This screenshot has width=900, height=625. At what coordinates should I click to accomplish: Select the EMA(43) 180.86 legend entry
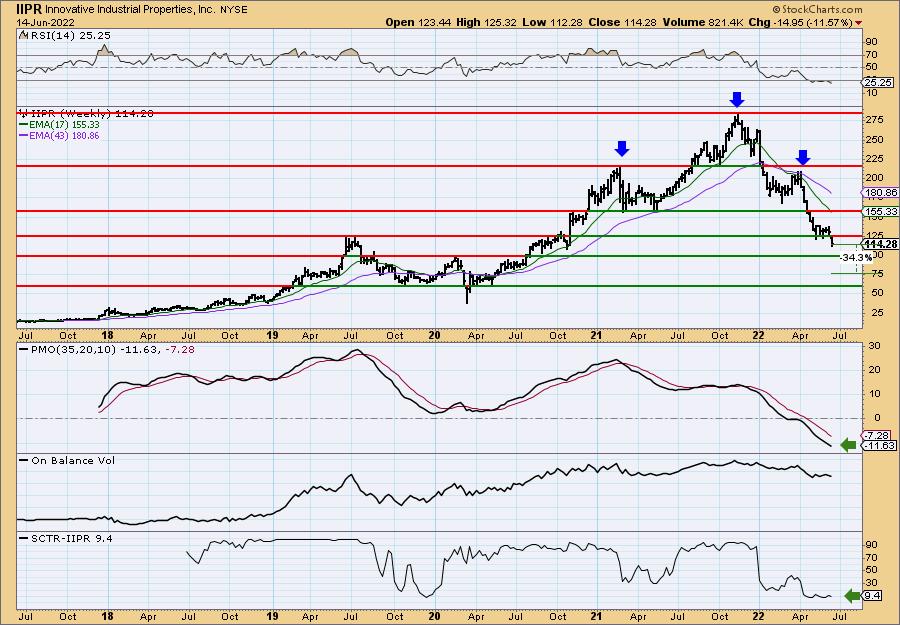(x=60, y=135)
